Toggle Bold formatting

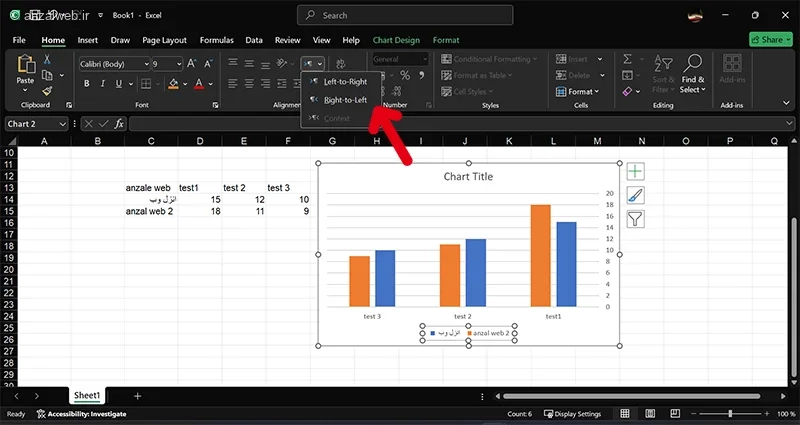click(x=87, y=84)
